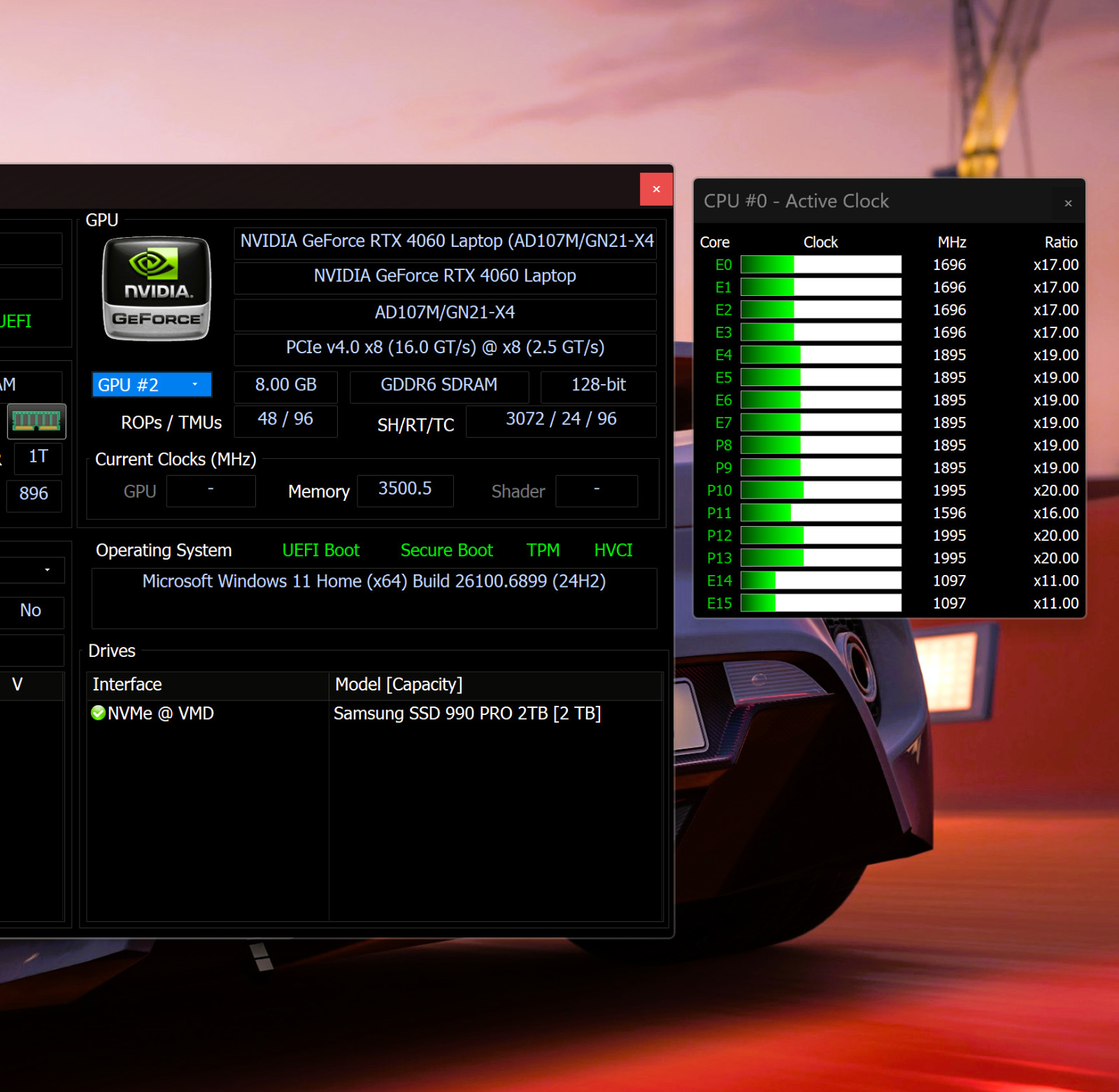
Task: Click the empty Shader clock field
Action: (597, 490)
